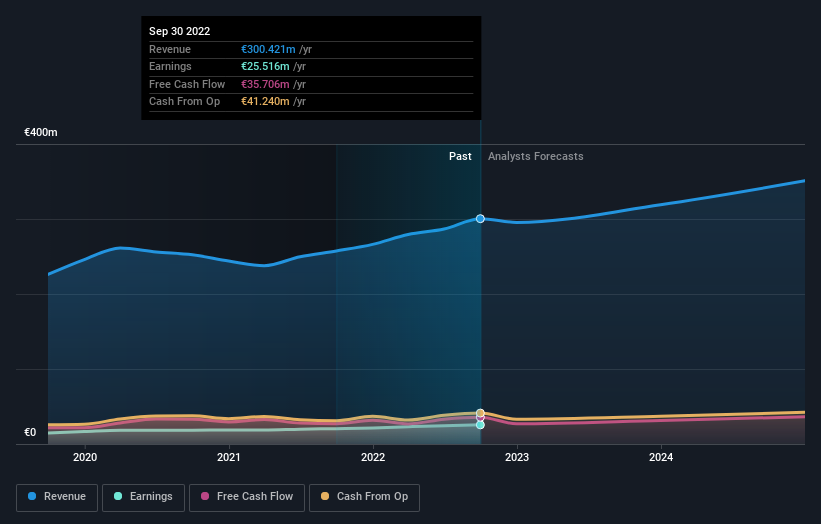
Task: Click the blue Revenue data point marker
Action: [480, 219]
